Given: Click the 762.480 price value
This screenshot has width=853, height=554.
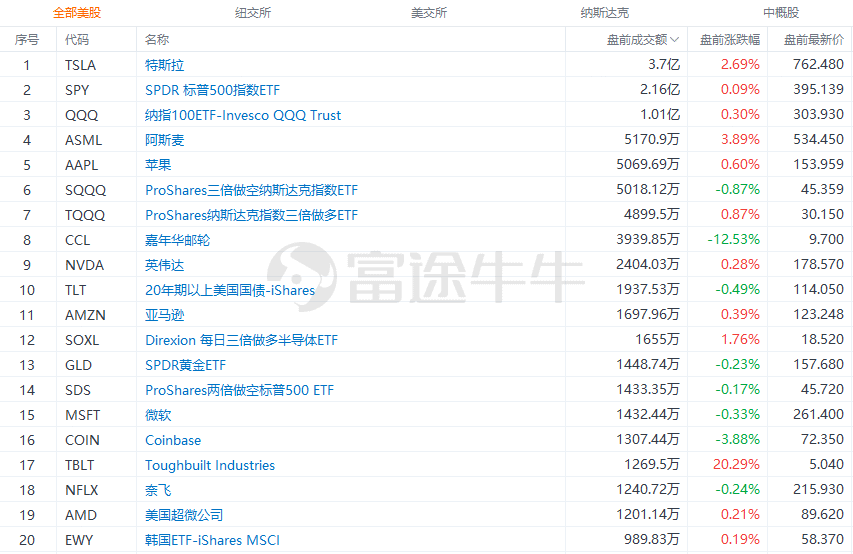Looking at the screenshot, I should point(818,65).
